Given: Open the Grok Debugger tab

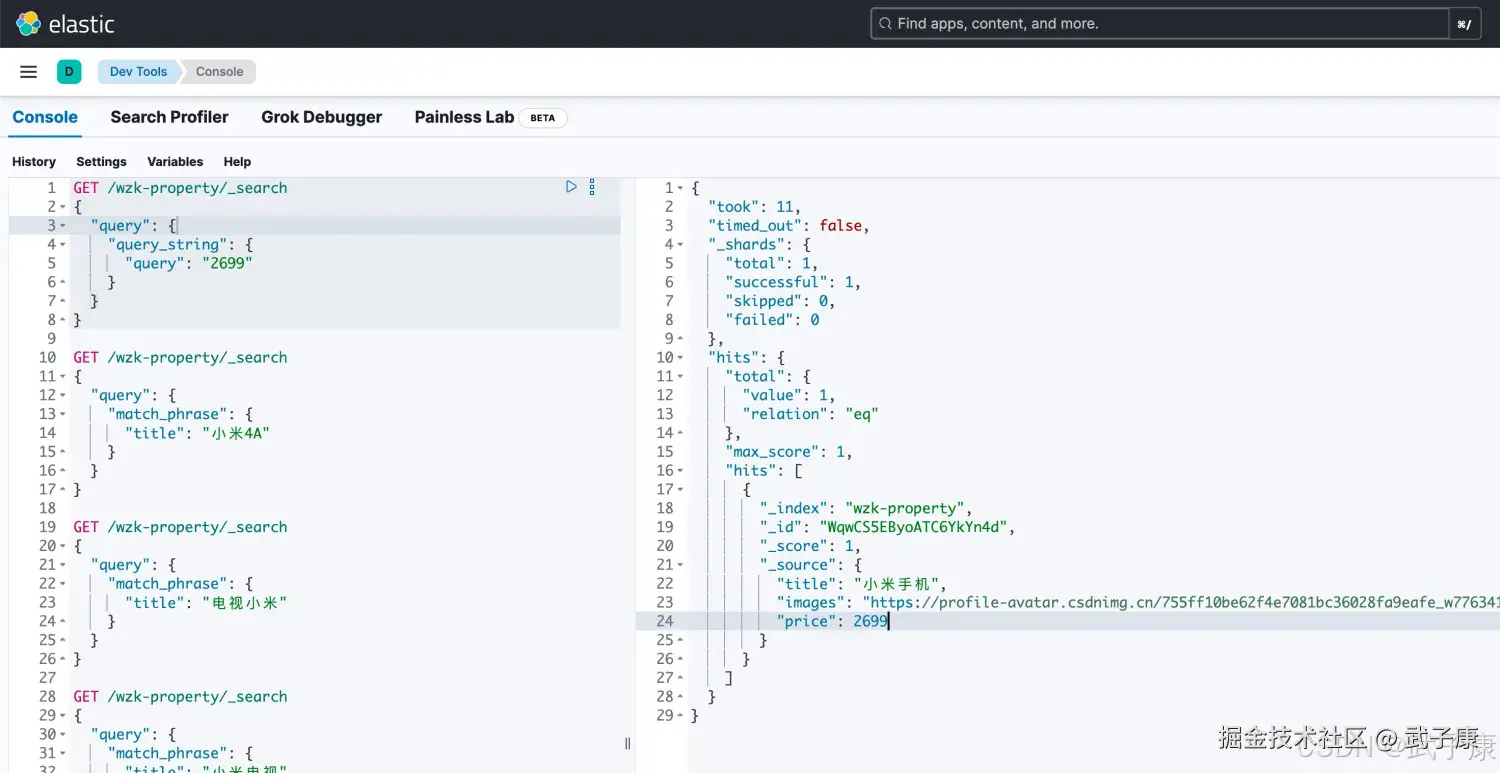Looking at the screenshot, I should 321,117.
